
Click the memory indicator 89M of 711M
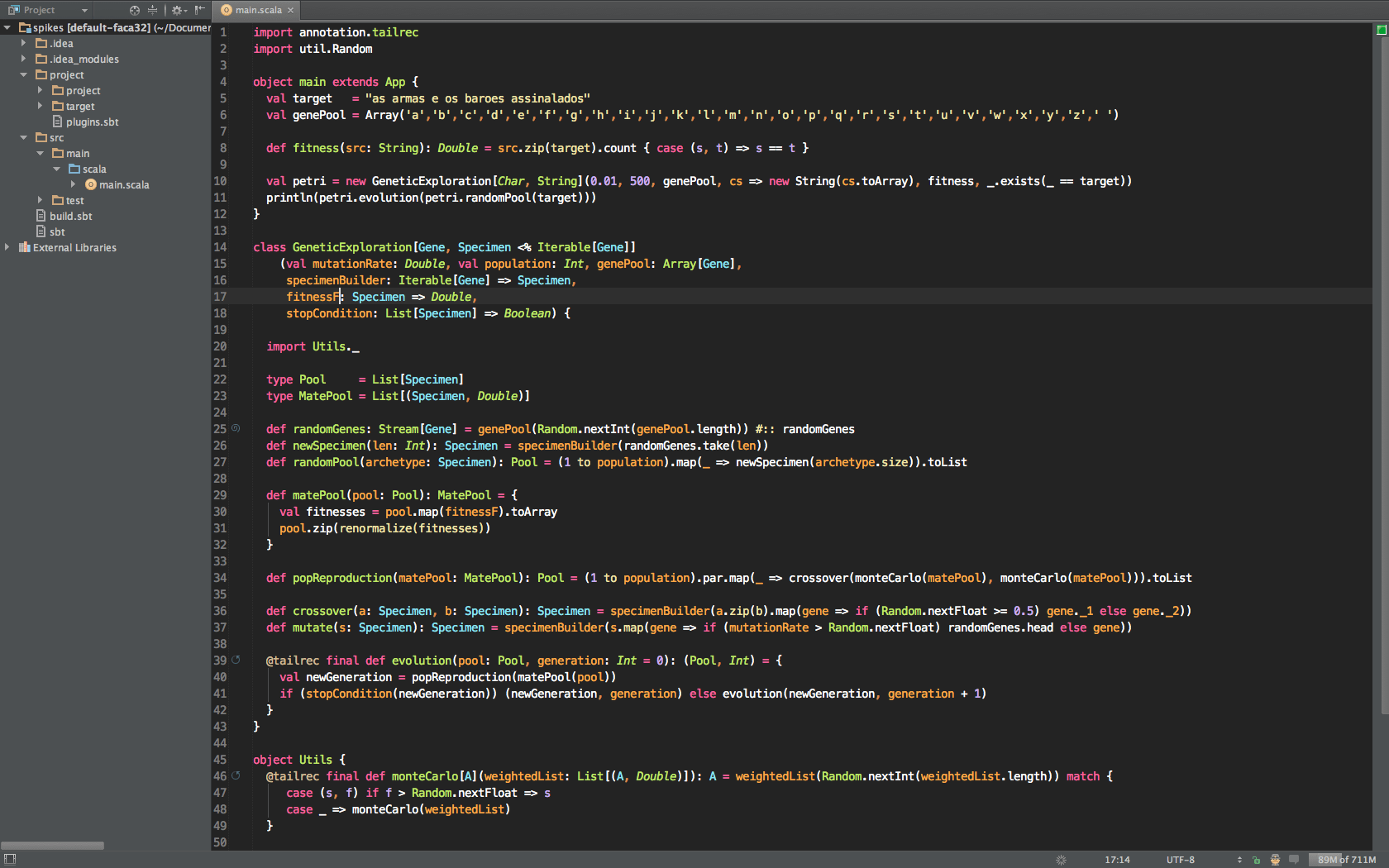point(1346,860)
